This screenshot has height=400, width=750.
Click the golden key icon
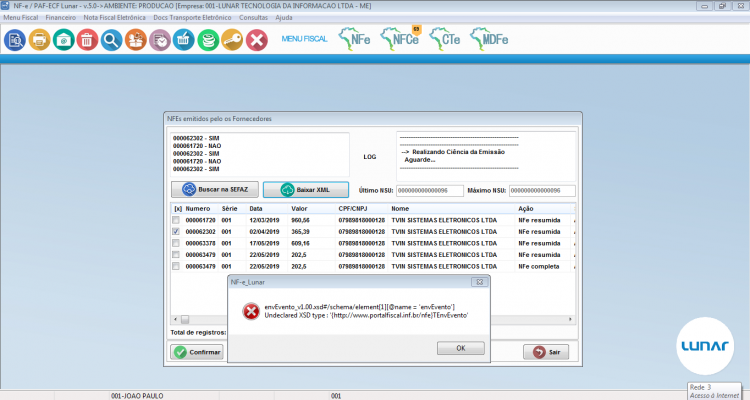click(232, 40)
